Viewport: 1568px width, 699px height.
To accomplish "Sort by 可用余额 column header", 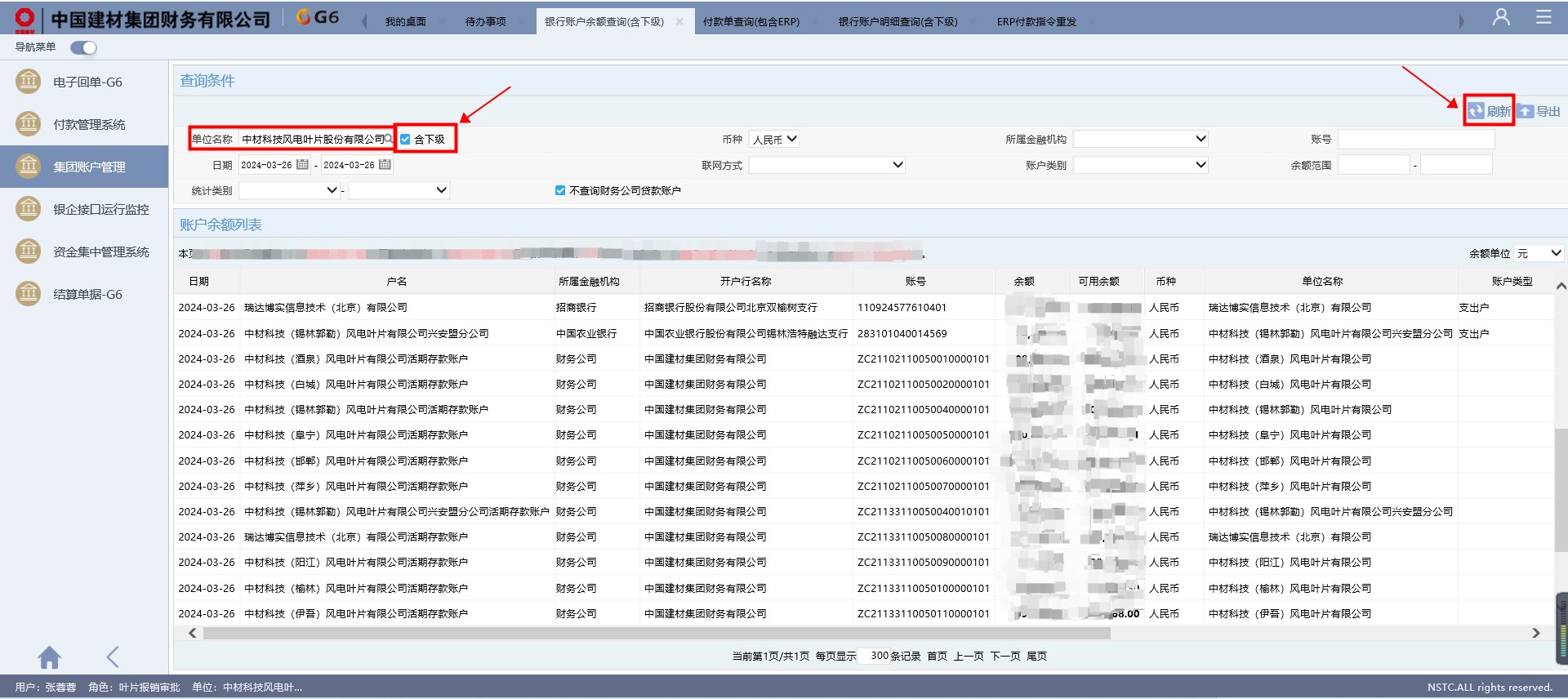I will 1098,282.
